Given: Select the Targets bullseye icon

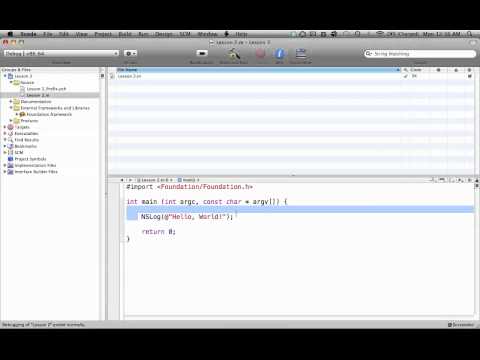Looking at the screenshot, I should pyautogui.click(x=11, y=127).
